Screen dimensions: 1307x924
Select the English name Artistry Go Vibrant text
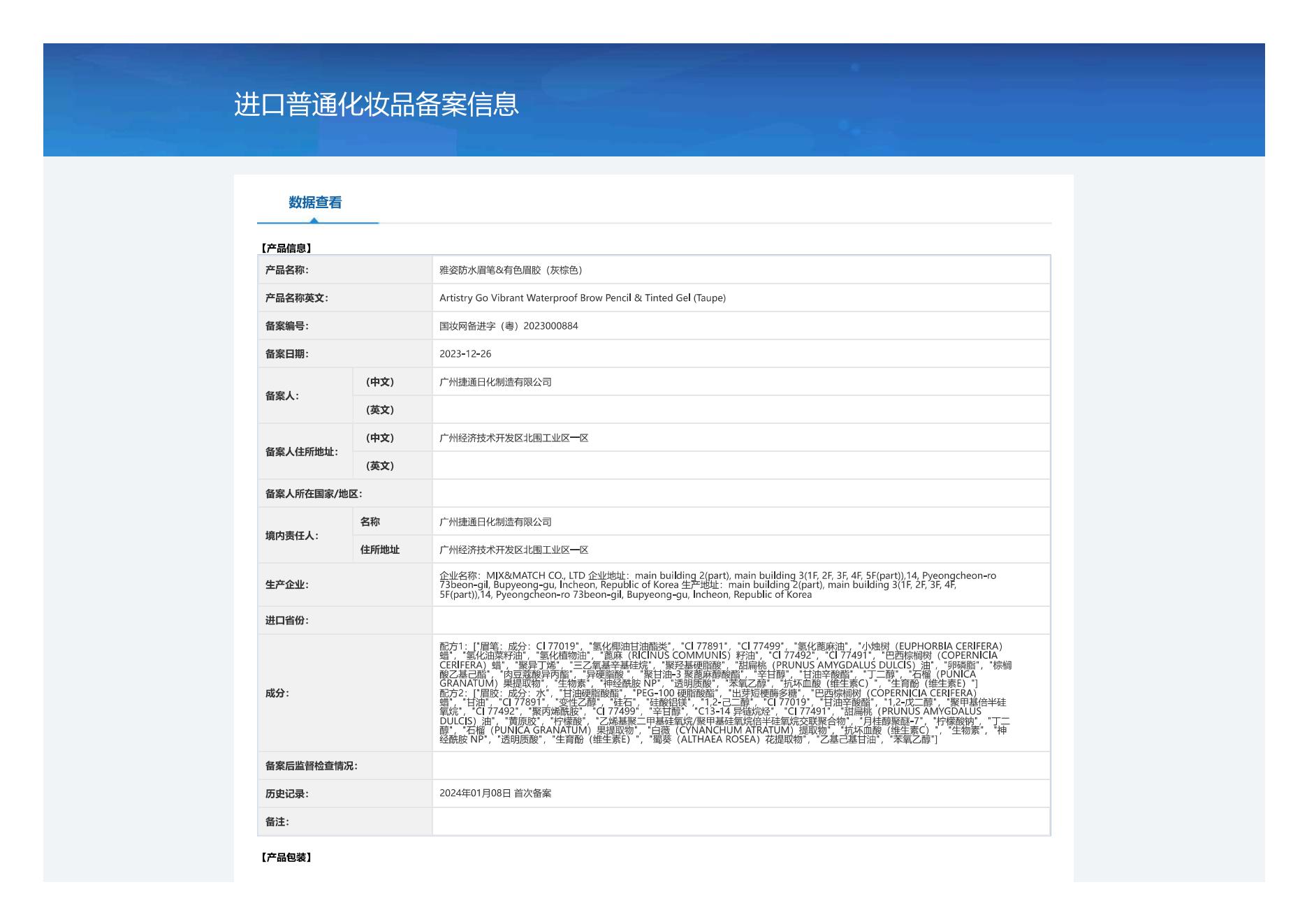coord(583,298)
